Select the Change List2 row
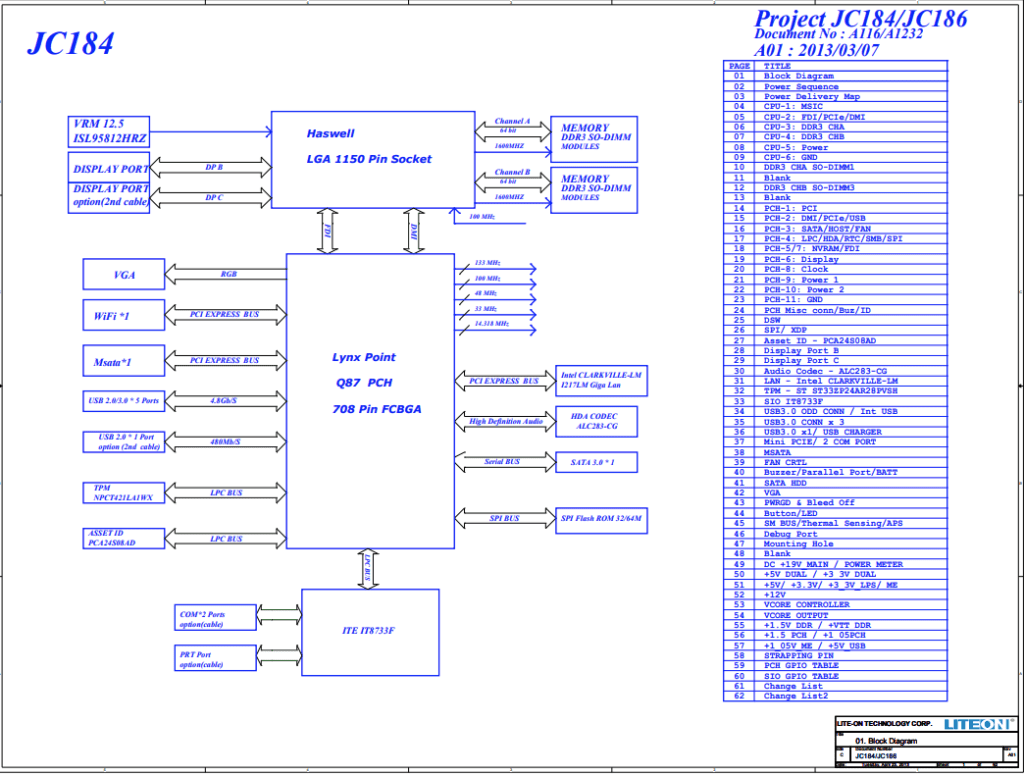Image resolution: width=1024 pixels, height=776 pixels. point(835,696)
